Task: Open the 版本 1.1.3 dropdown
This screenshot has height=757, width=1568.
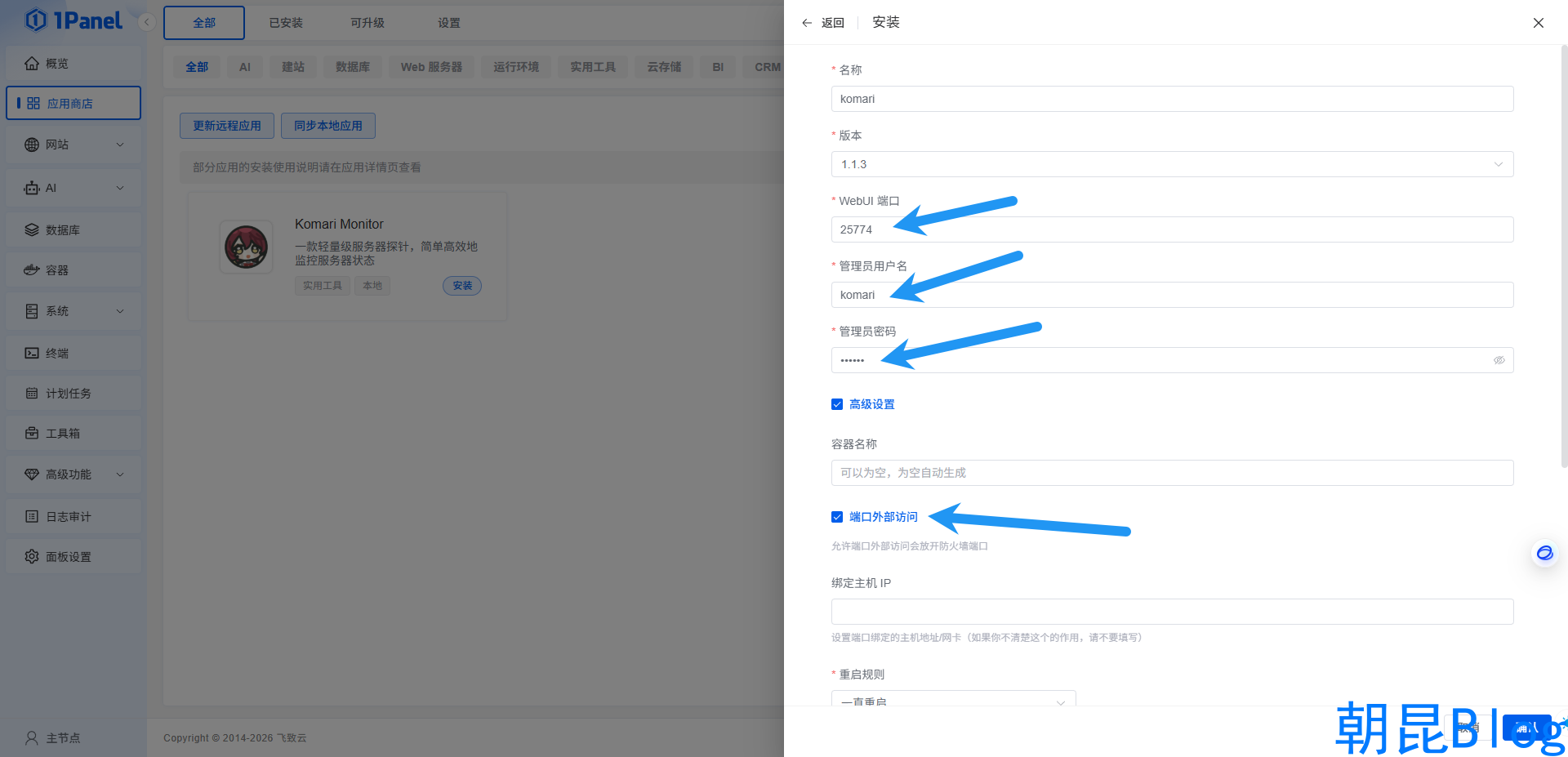Action: pos(1172,164)
